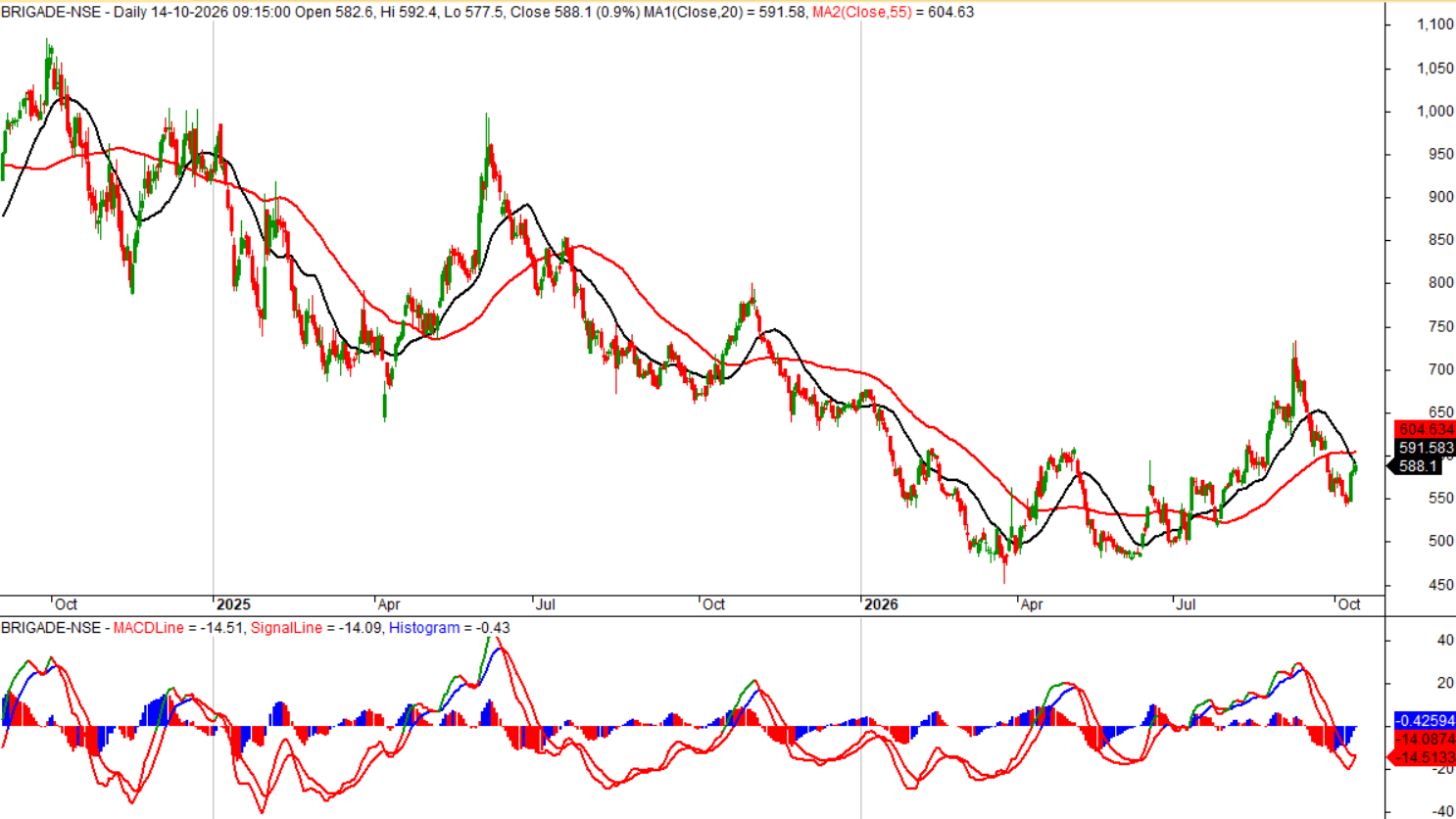
Task: Click the 700 price axis label
Action: pos(1441,370)
